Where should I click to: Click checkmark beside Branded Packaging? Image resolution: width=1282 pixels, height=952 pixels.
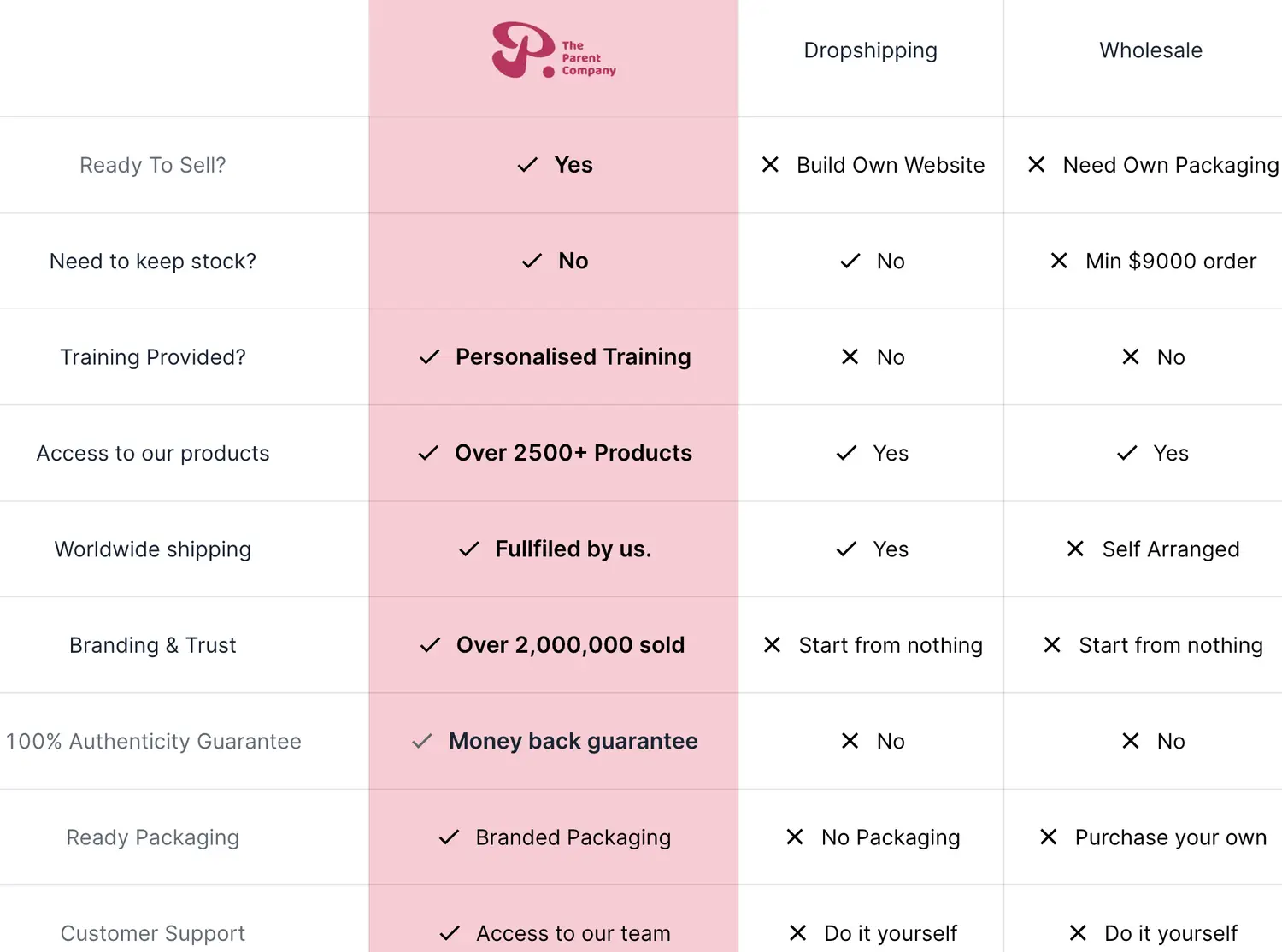[450, 837]
